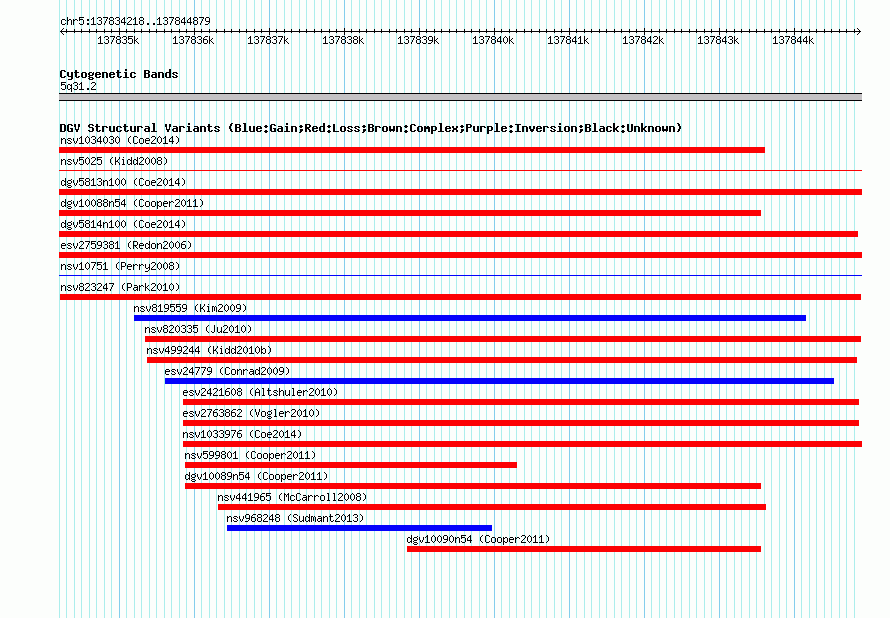Screen dimensions: 890x618
Task: Select the short blue bar for nsv968248
Action: tap(359, 528)
